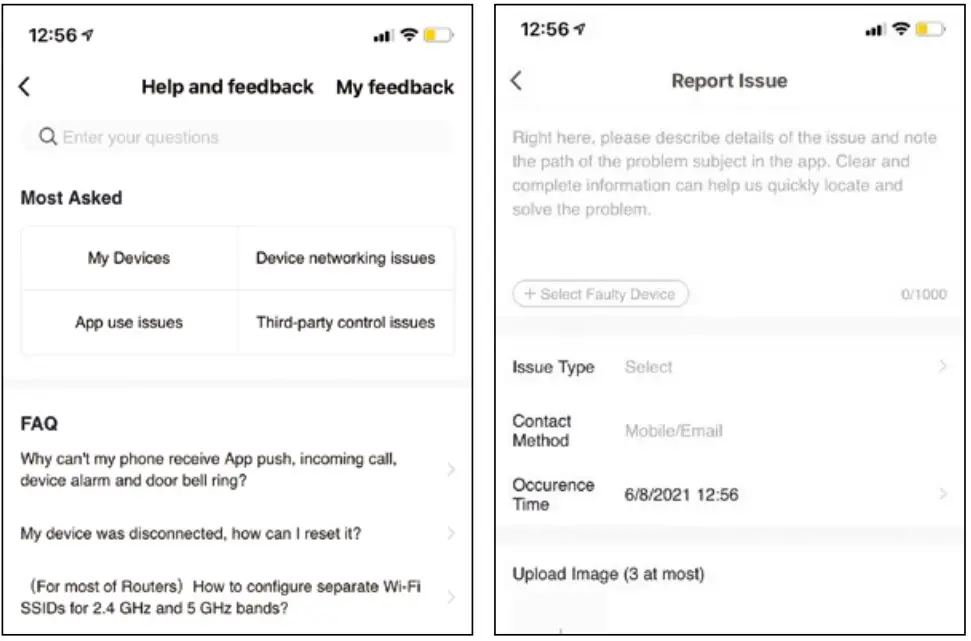
Task: Tap App use issues
Action: click(x=129, y=322)
